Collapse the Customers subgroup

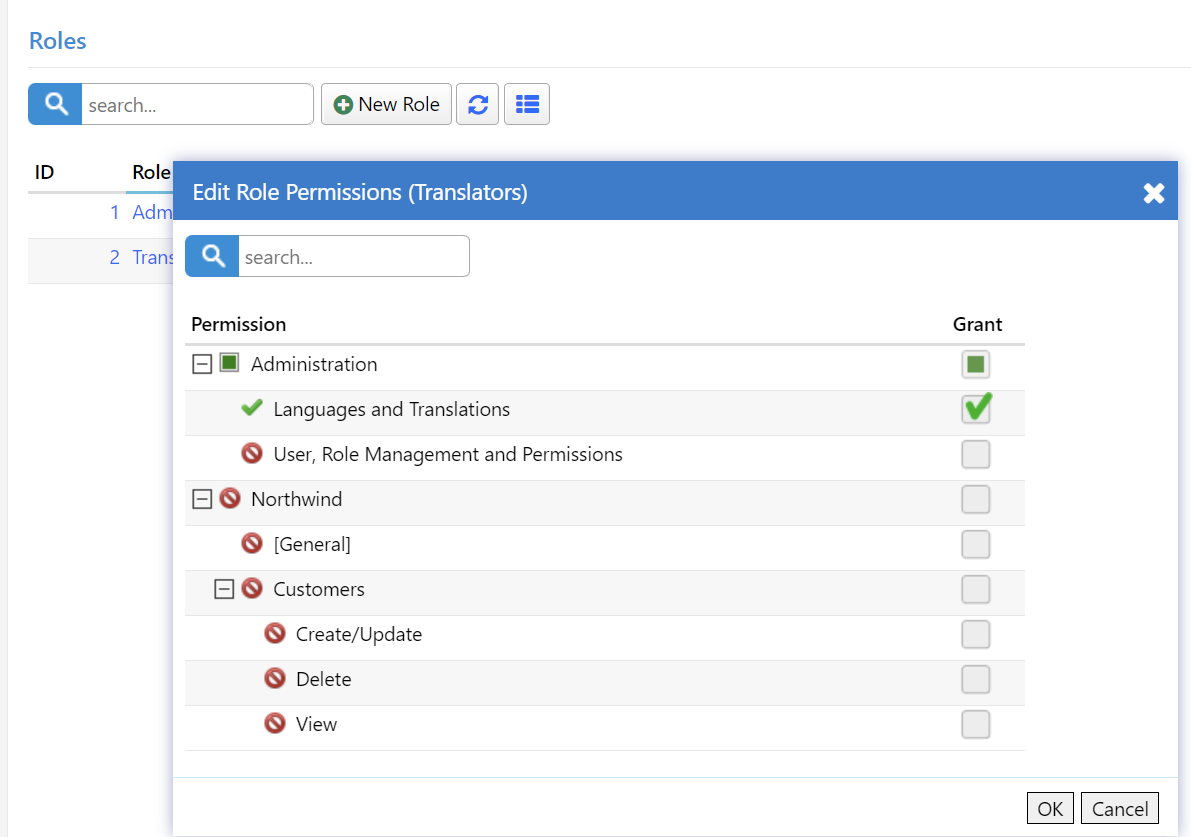coord(225,589)
